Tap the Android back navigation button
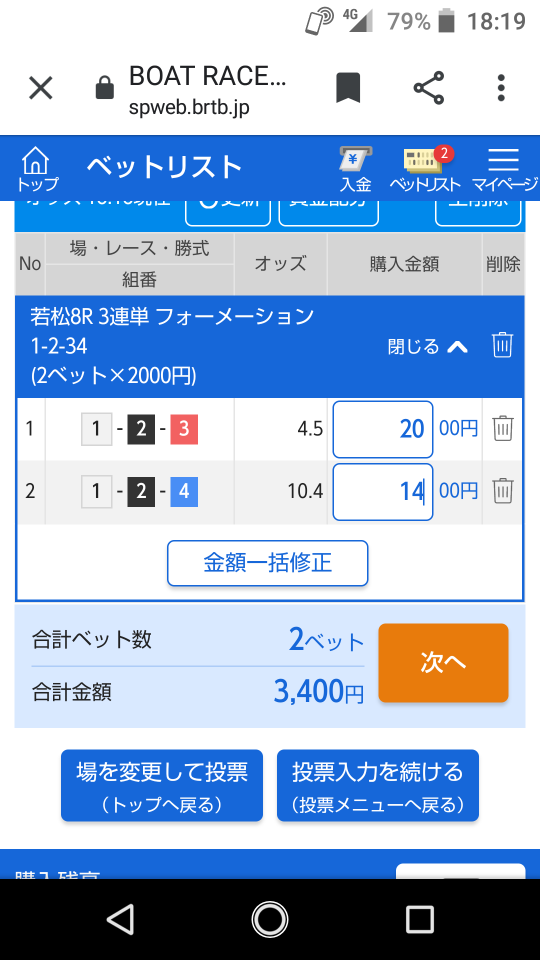The width and height of the screenshot is (540, 960). (x=120, y=919)
